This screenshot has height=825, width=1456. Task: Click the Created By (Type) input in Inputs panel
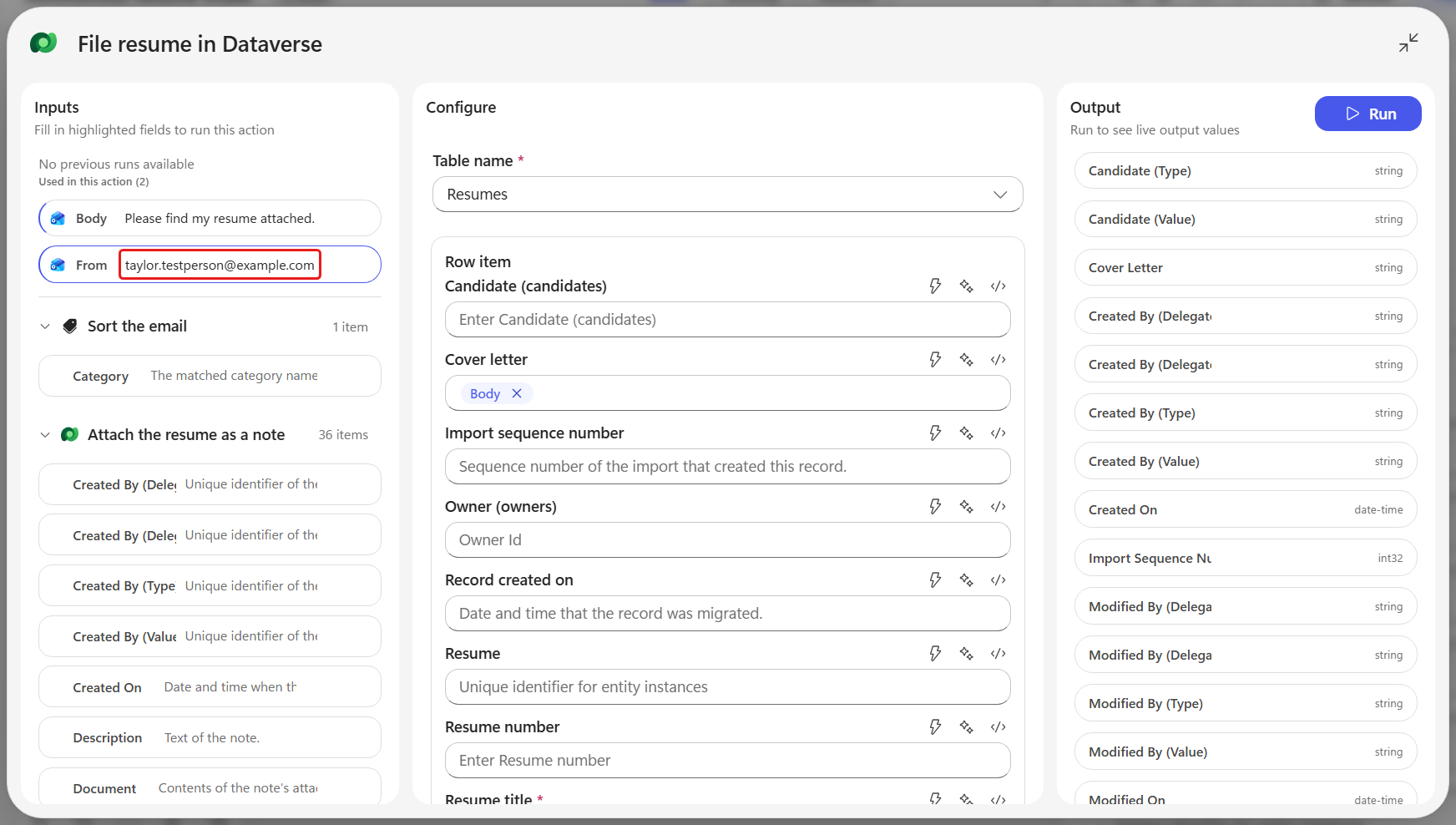tap(210, 585)
